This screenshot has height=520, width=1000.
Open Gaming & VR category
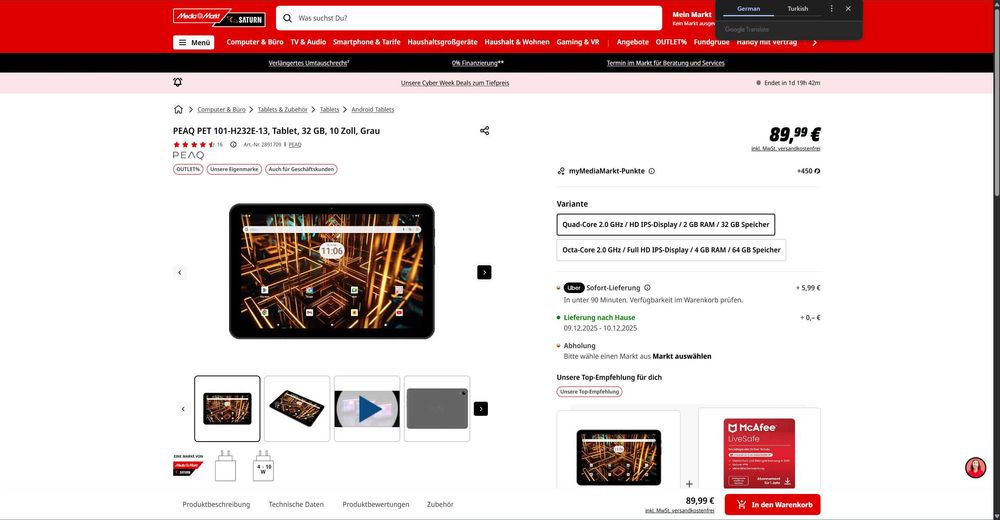point(578,42)
